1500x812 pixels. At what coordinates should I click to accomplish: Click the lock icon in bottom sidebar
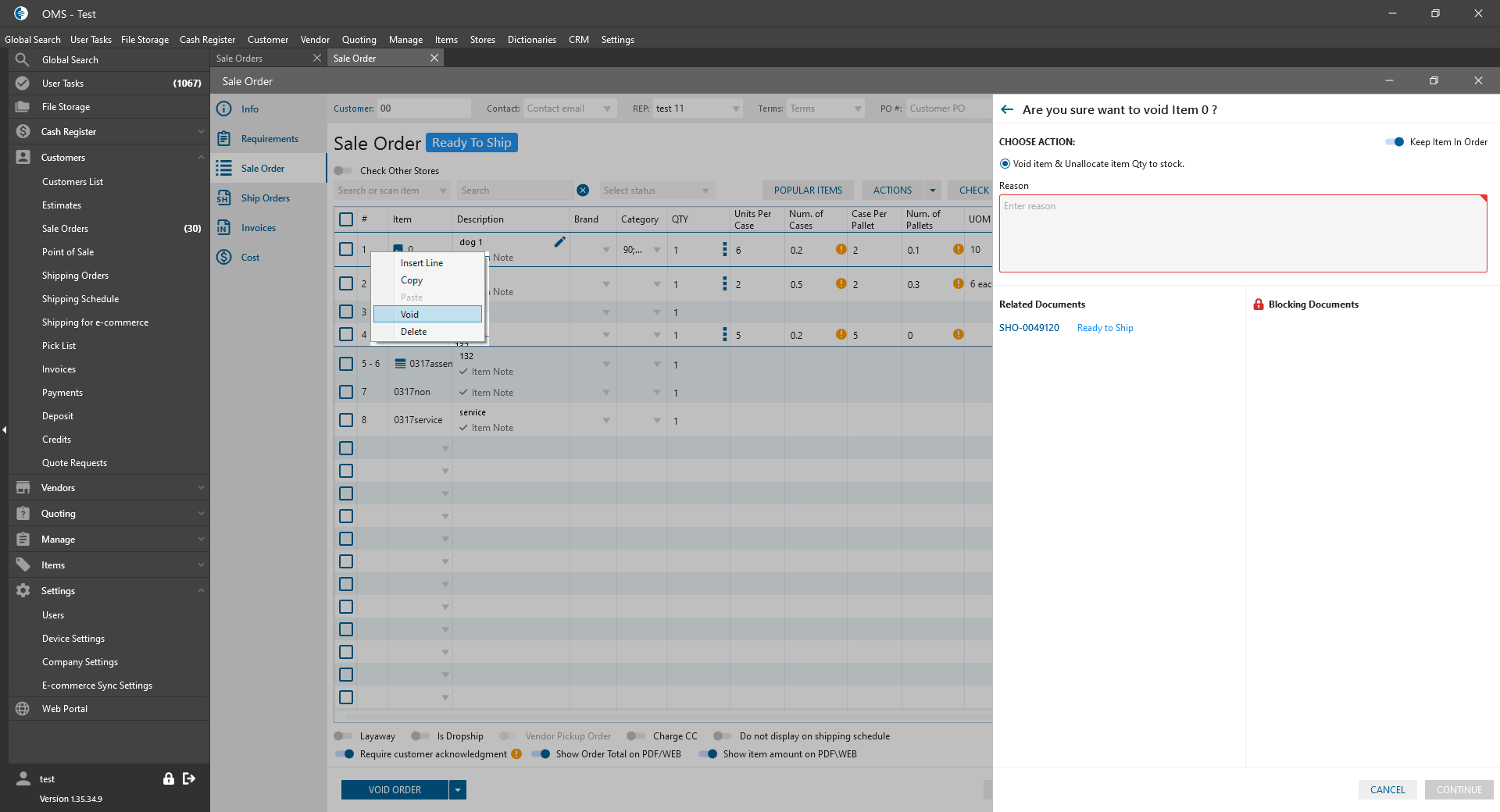(168, 778)
